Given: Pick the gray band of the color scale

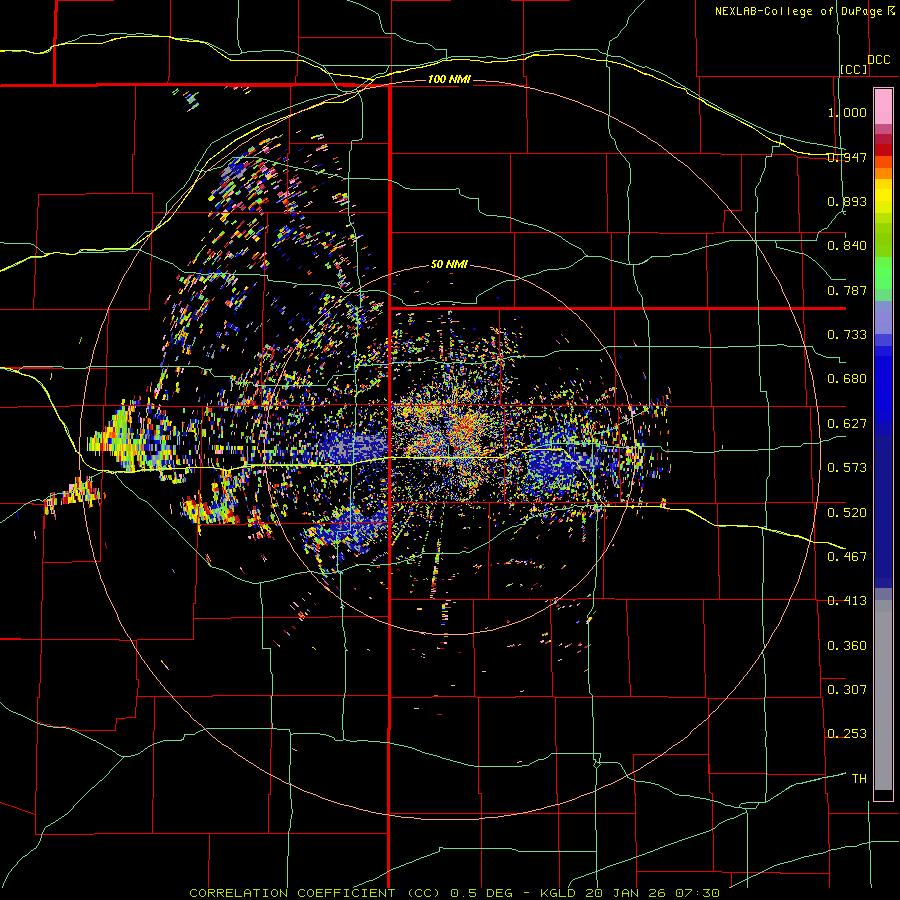Looking at the screenshot, I should pyautogui.click(x=883, y=693).
